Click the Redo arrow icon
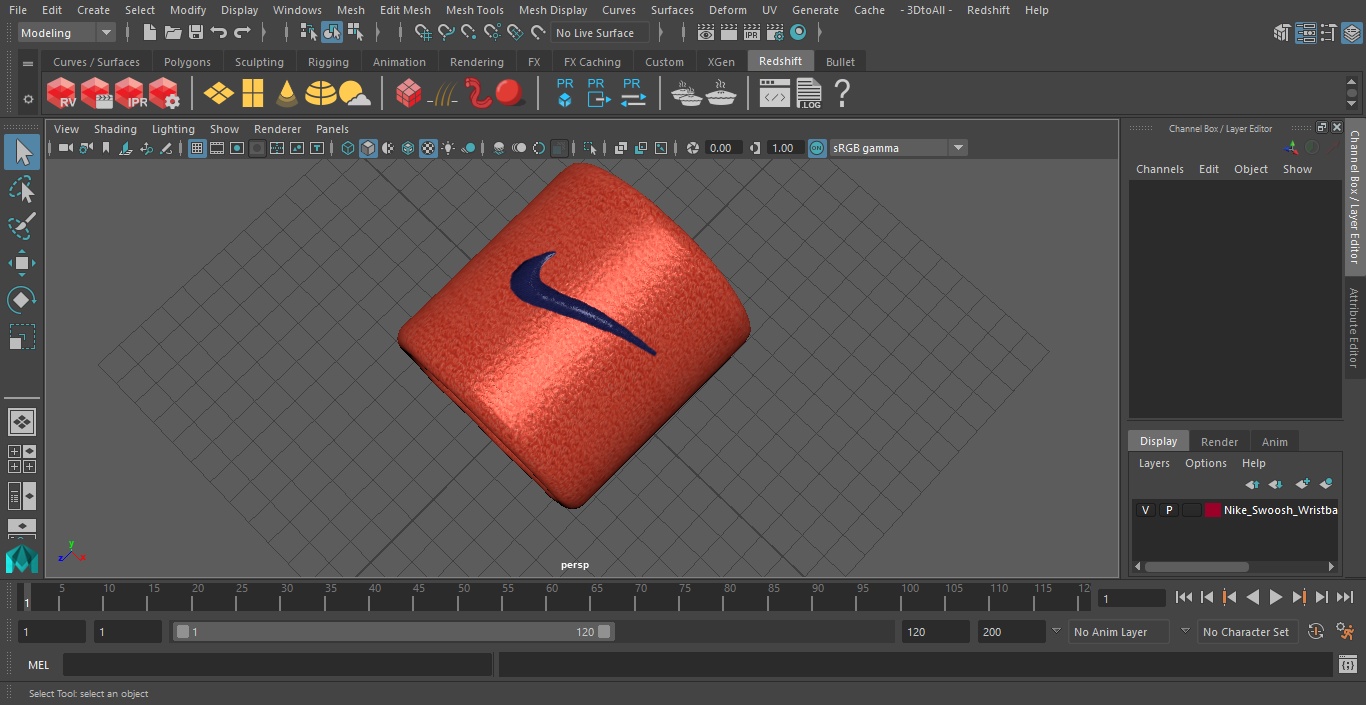 click(x=242, y=33)
